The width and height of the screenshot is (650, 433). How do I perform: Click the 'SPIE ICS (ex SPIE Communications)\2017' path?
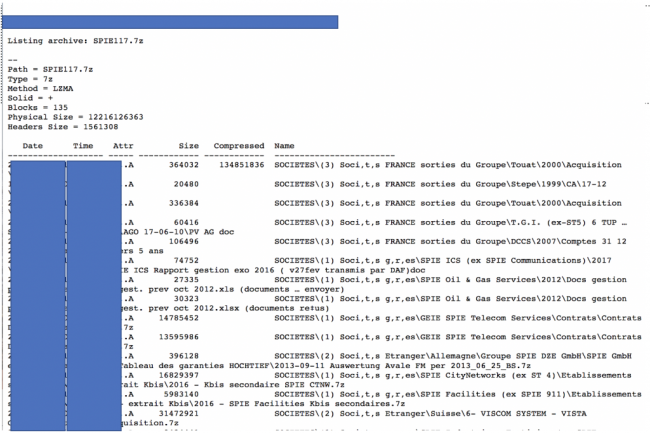click(443, 260)
